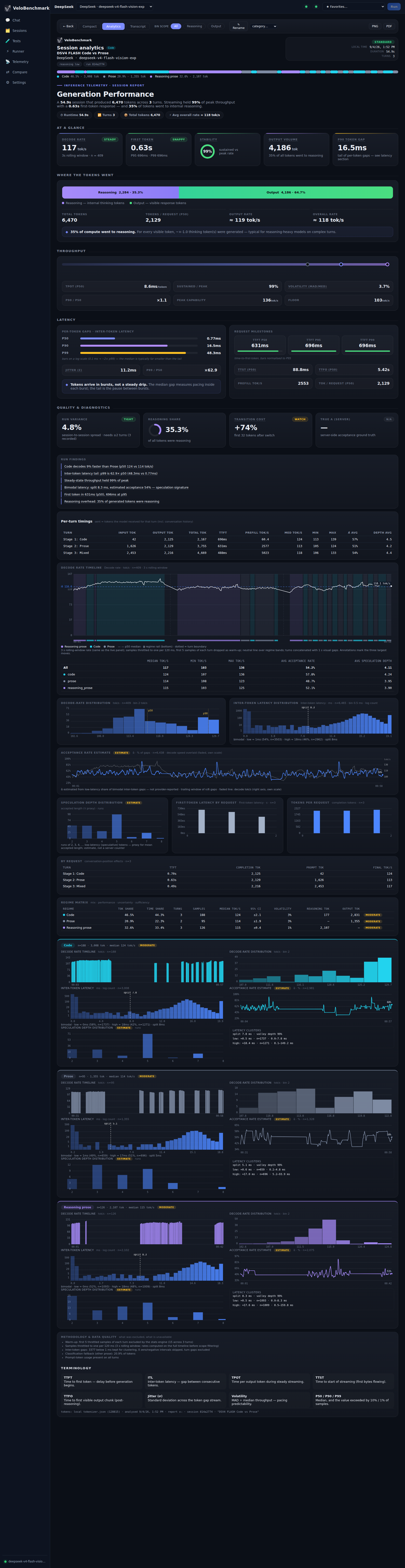Viewport: 405px width, 1568px height.
Task: Click the STANDARD badge in the session info
Action: coord(383,42)
